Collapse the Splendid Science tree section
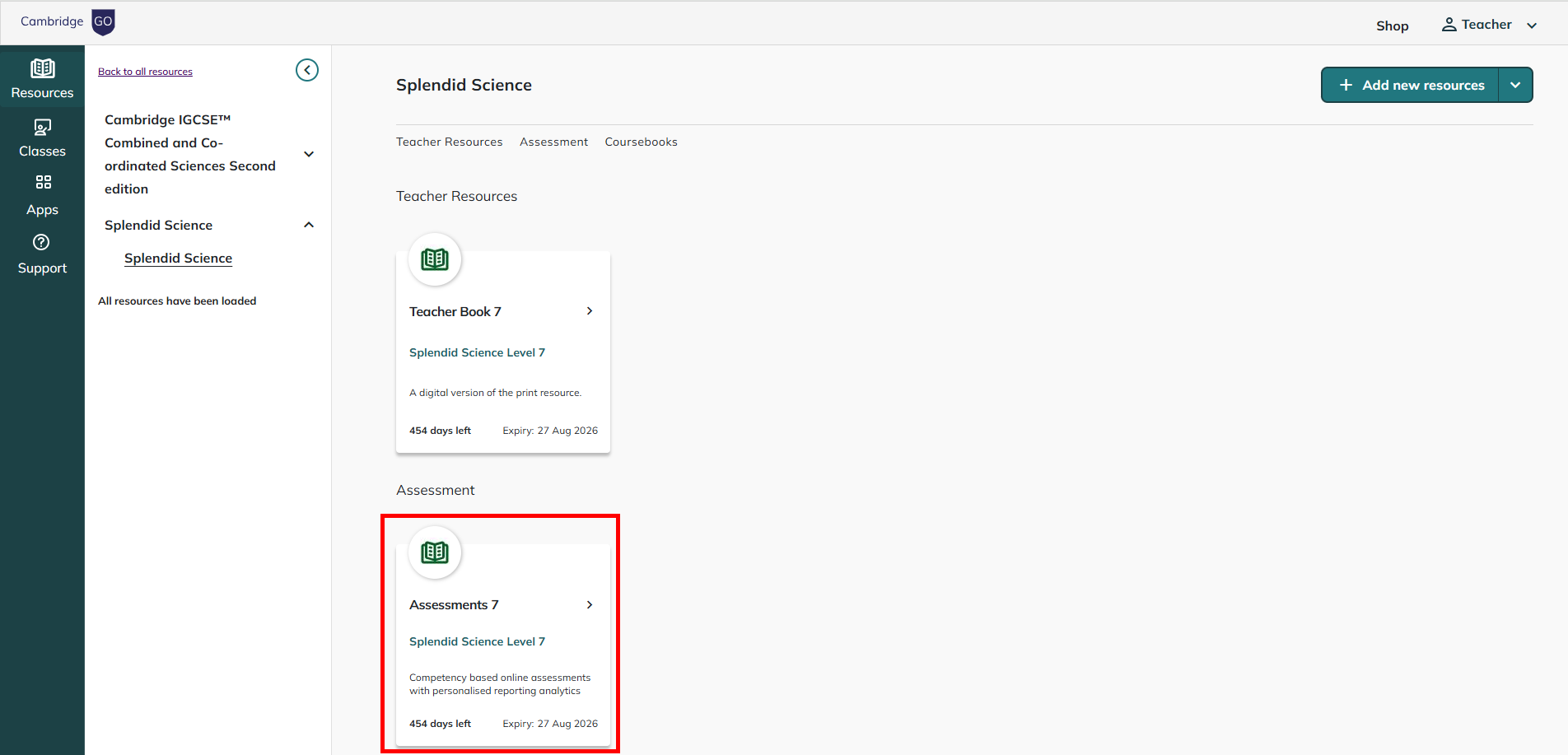This screenshot has width=1568, height=755. click(309, 225)
